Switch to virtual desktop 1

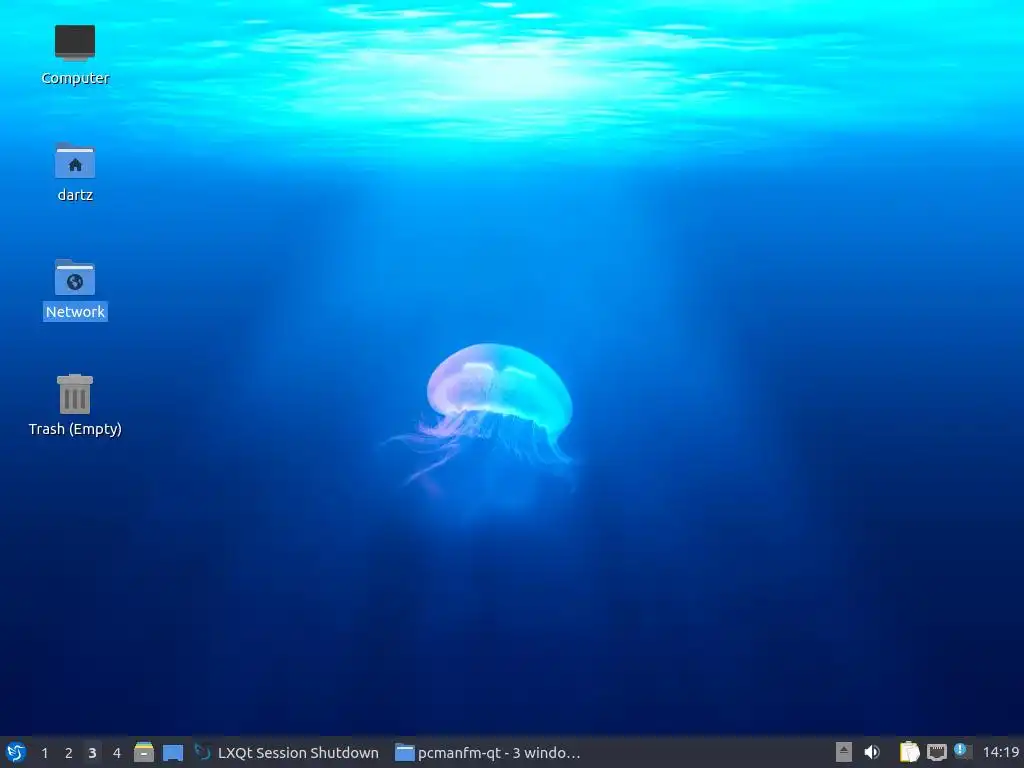coord(44,753)
